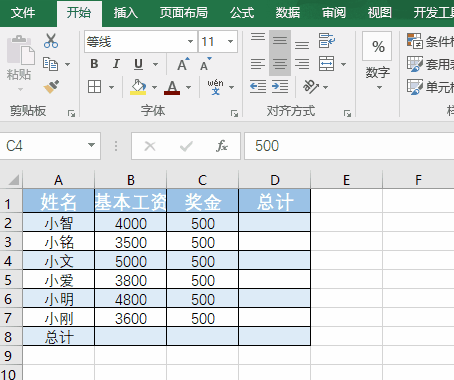Select header cell 奖金
Image resolution: width=454 pixels, height=380 pixels.
point(203,201)
